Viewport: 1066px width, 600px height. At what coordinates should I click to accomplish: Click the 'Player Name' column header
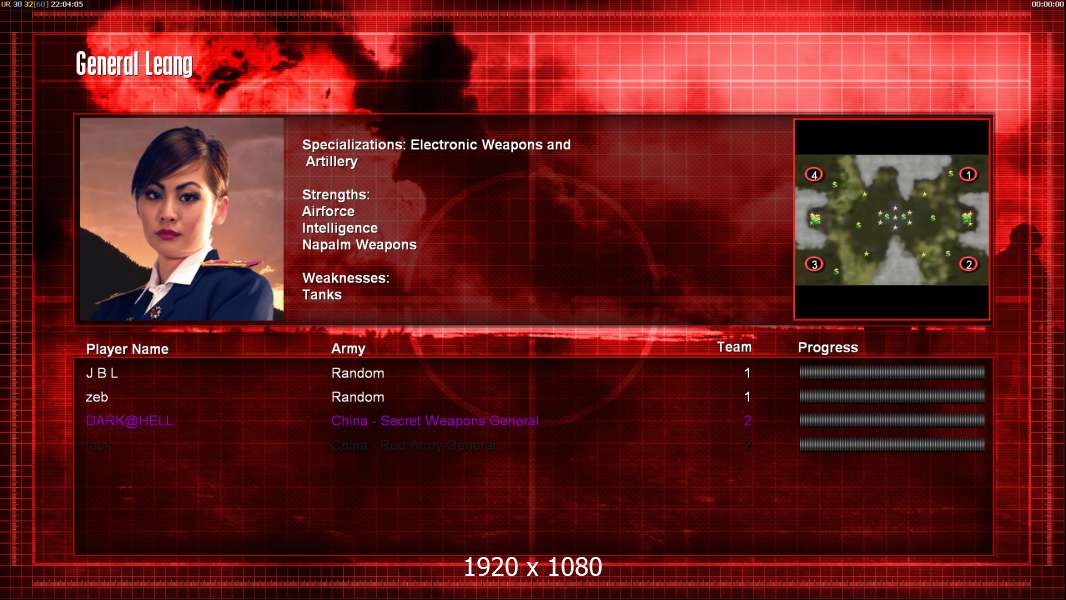(127, 349)
